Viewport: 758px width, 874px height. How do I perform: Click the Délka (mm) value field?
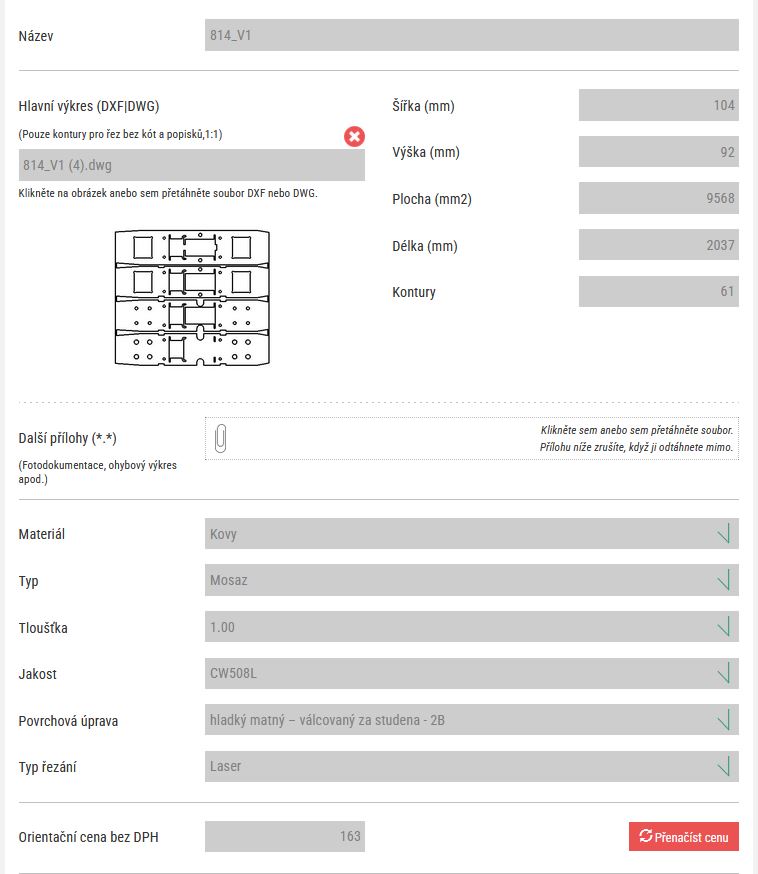tap(658, 245)
